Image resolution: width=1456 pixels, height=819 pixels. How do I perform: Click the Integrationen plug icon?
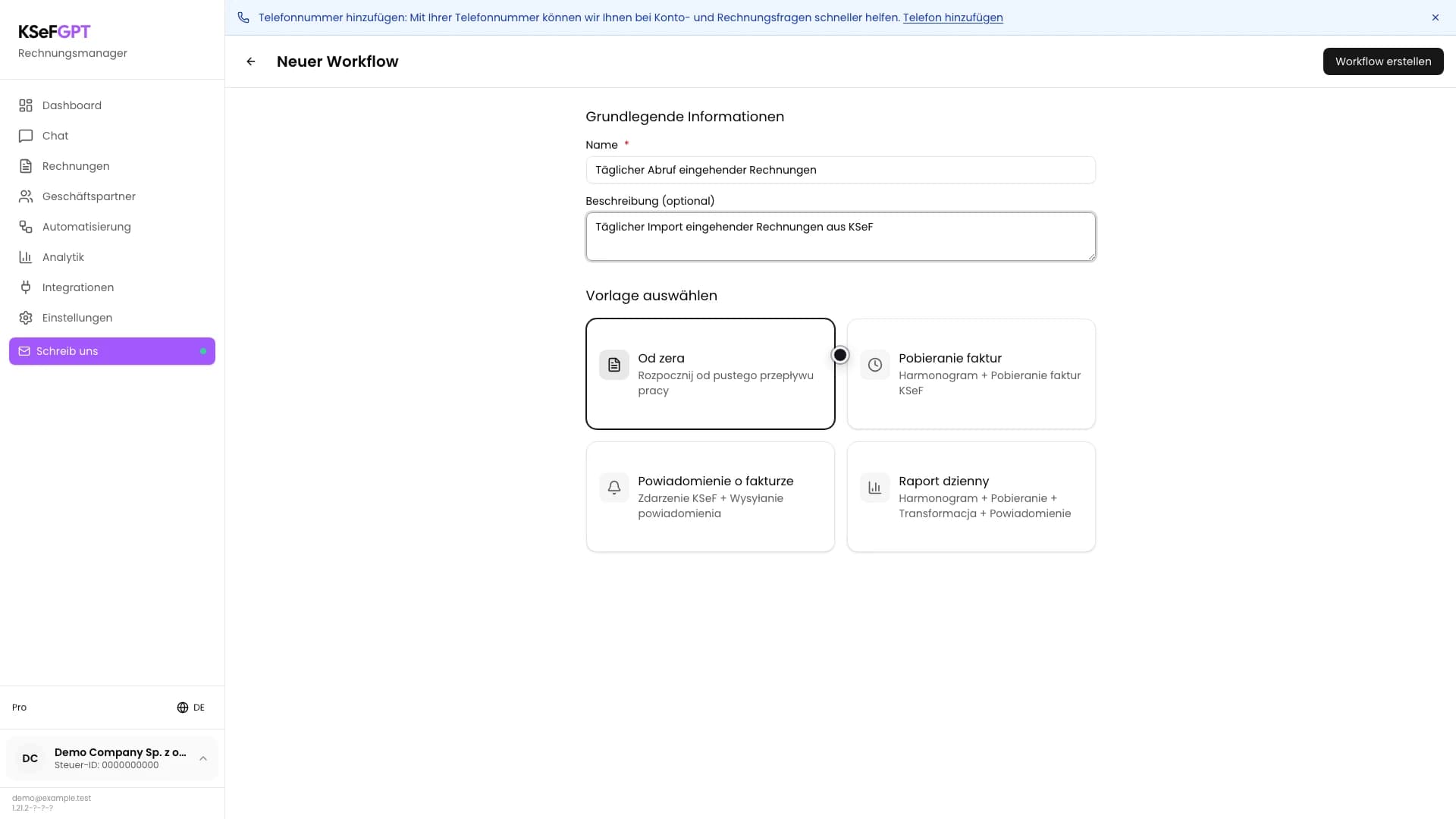(26, 287)
